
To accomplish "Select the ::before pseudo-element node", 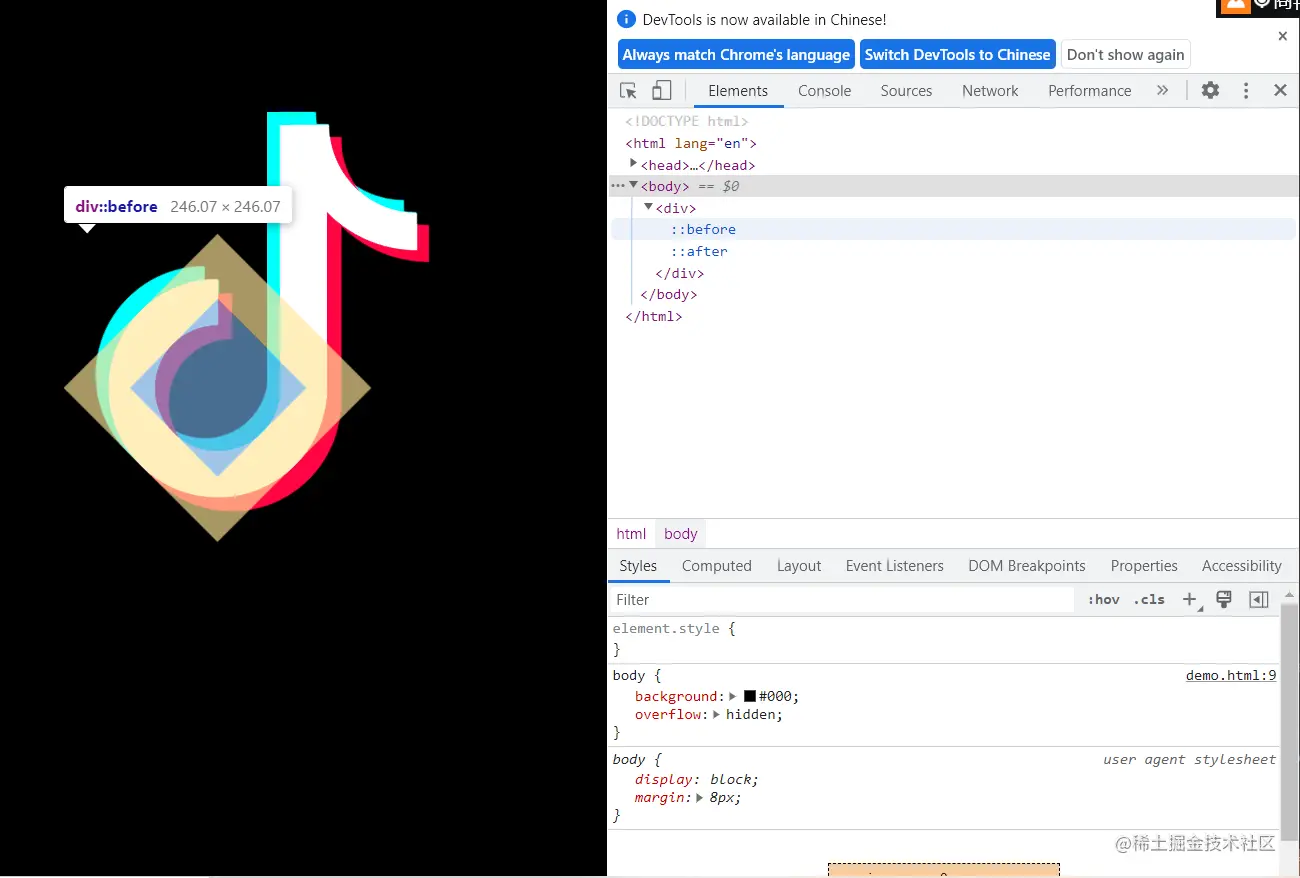I will [x=703, y=229].
